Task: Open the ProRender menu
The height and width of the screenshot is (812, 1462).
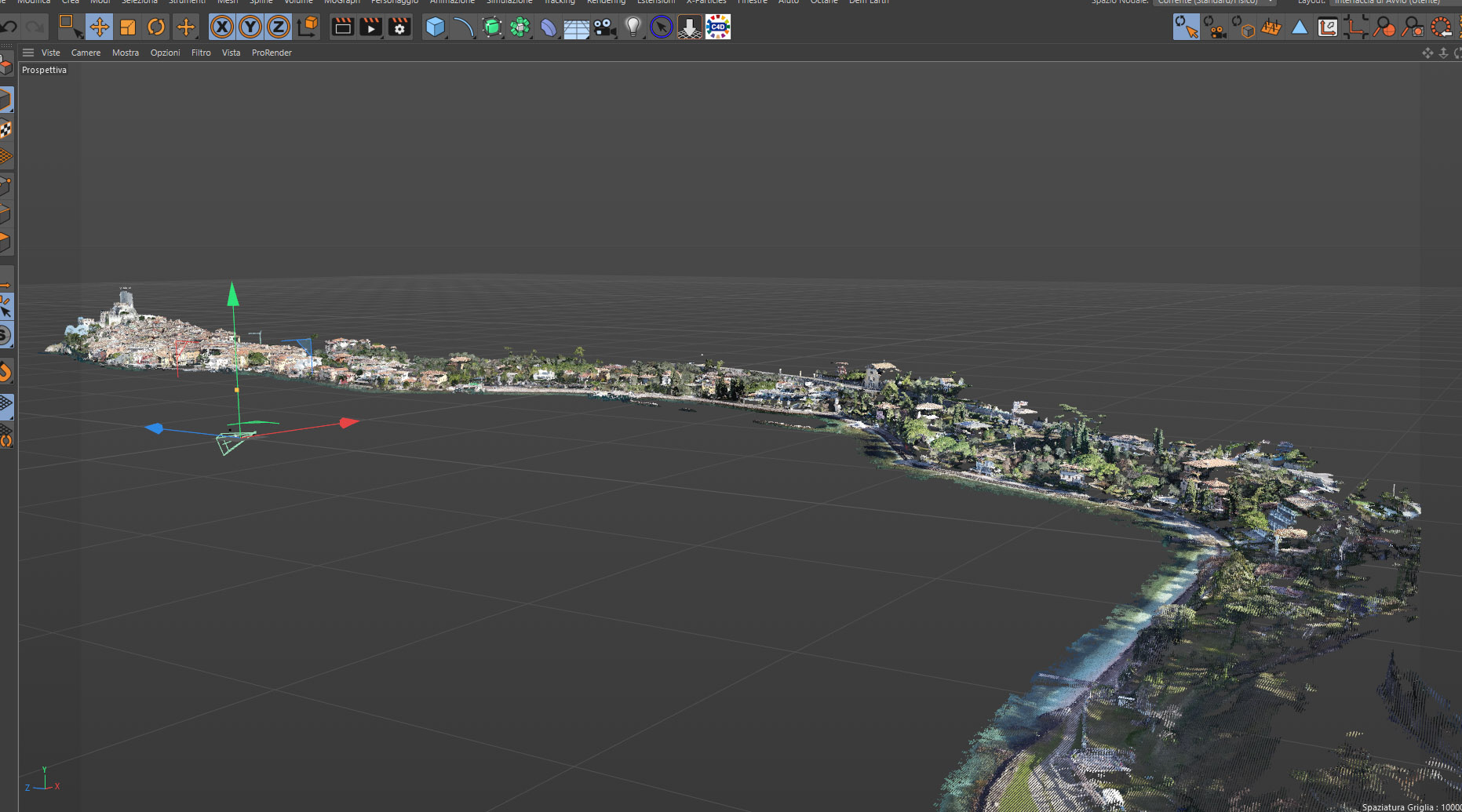Action: tap(272, 53)
